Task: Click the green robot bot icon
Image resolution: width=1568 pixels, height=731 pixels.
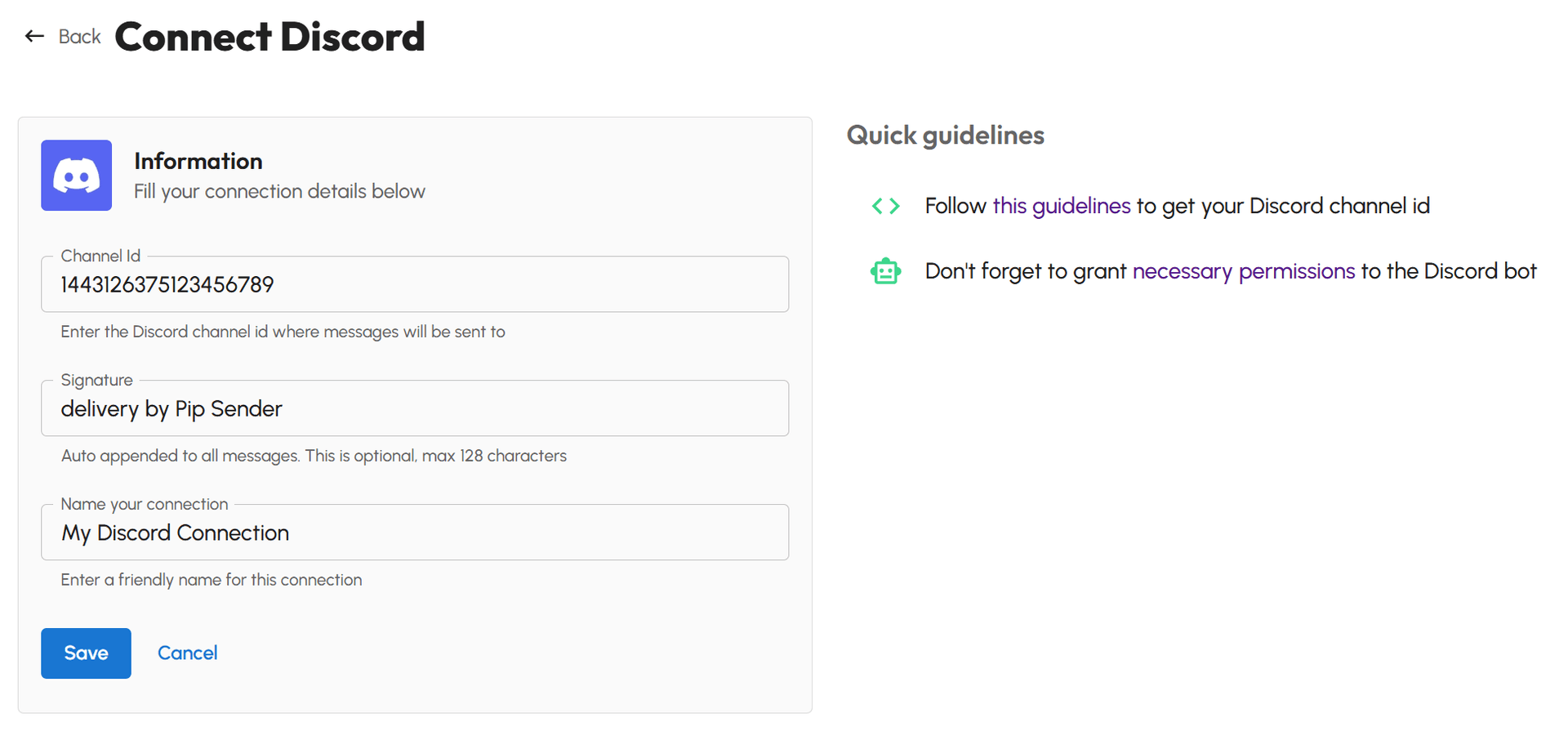Action: coord(885,271)
